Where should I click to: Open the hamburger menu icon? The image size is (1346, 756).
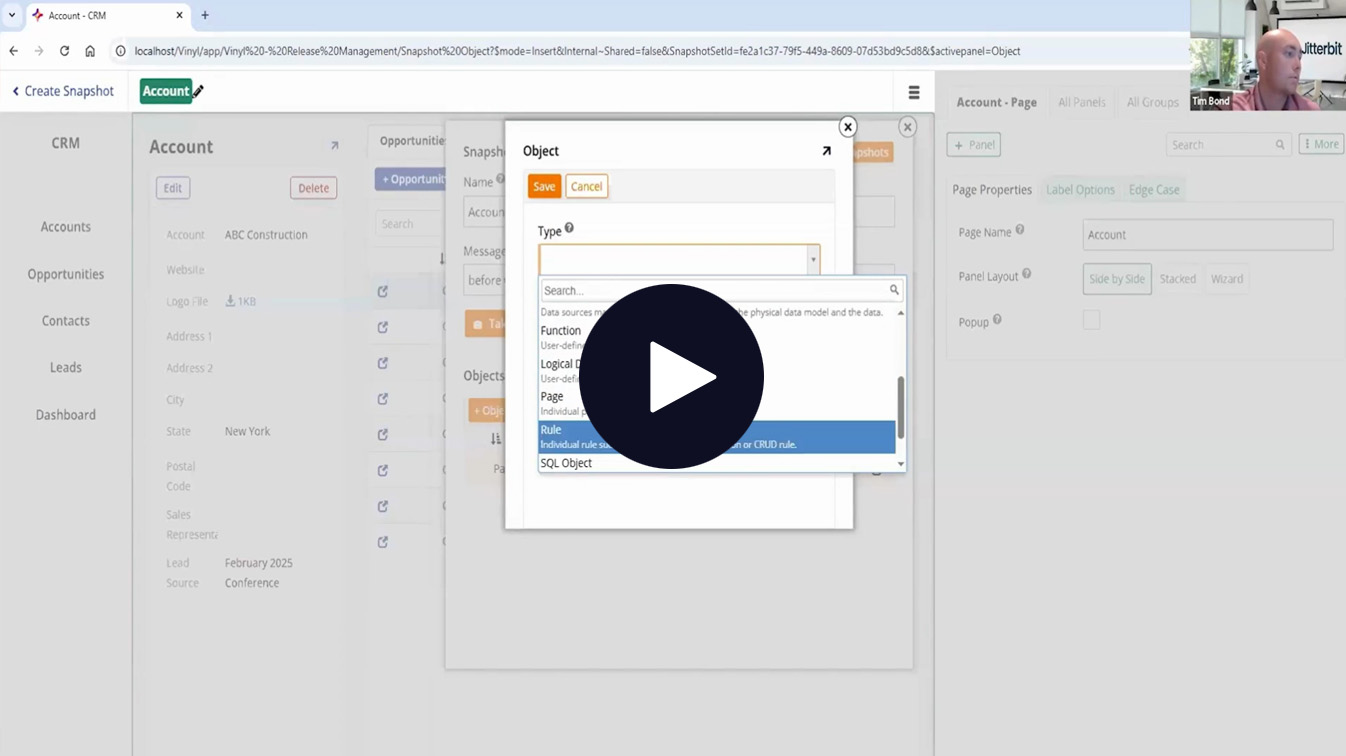913,92
